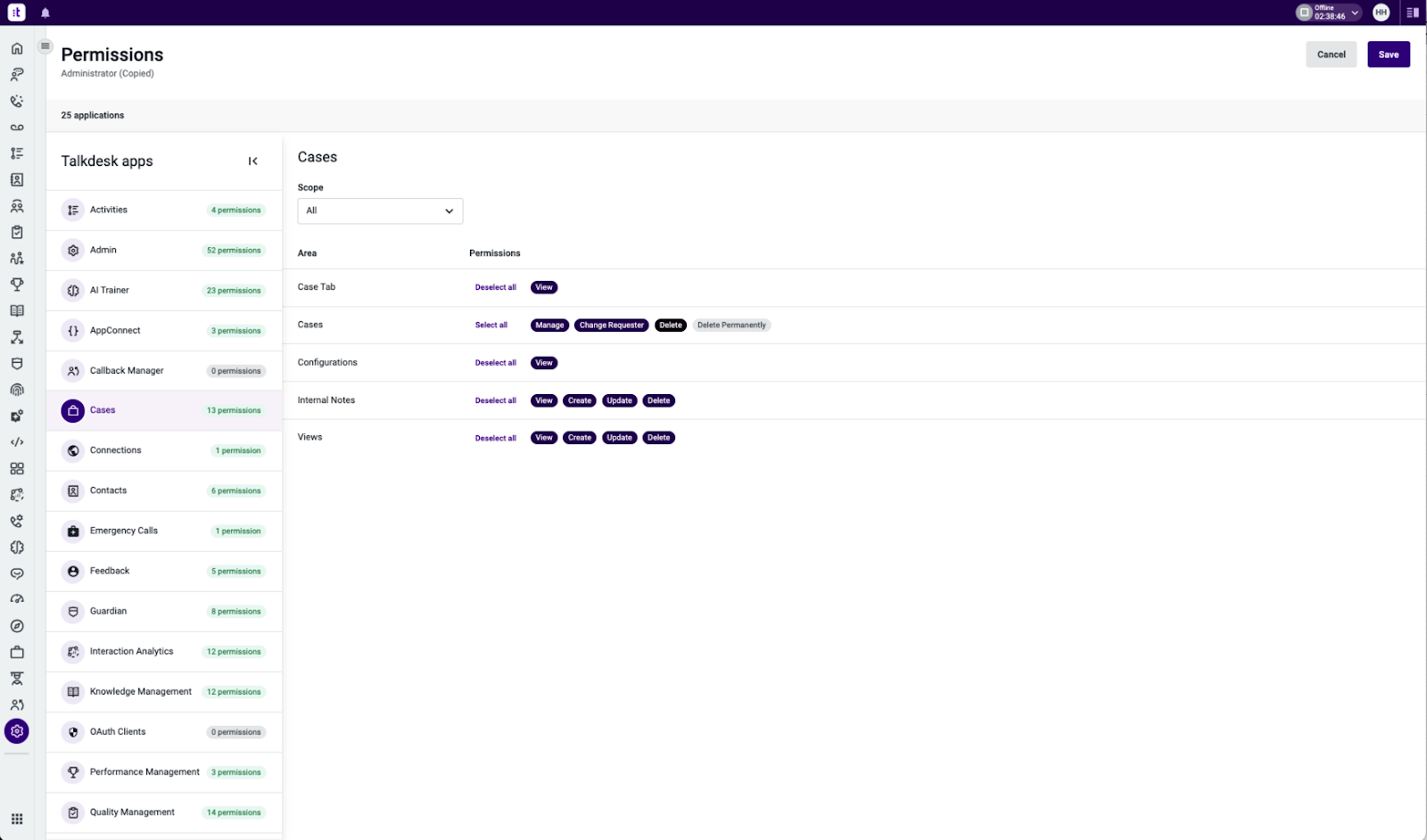
Task: Open the voicemail icon in sidebar
Action: coord(17,128)
